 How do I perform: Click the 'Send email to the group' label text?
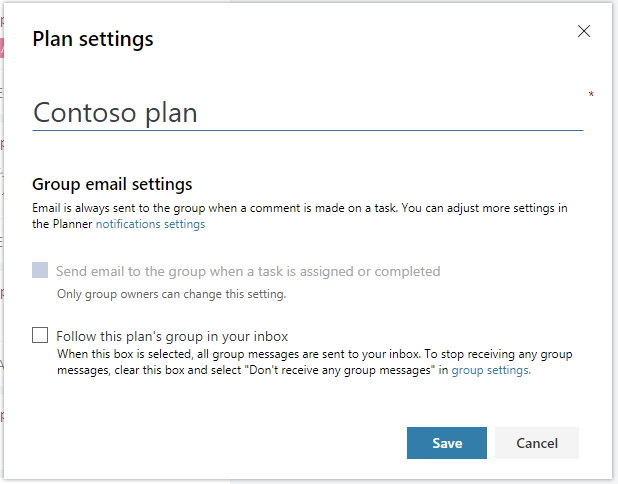[x=248, y=271]
